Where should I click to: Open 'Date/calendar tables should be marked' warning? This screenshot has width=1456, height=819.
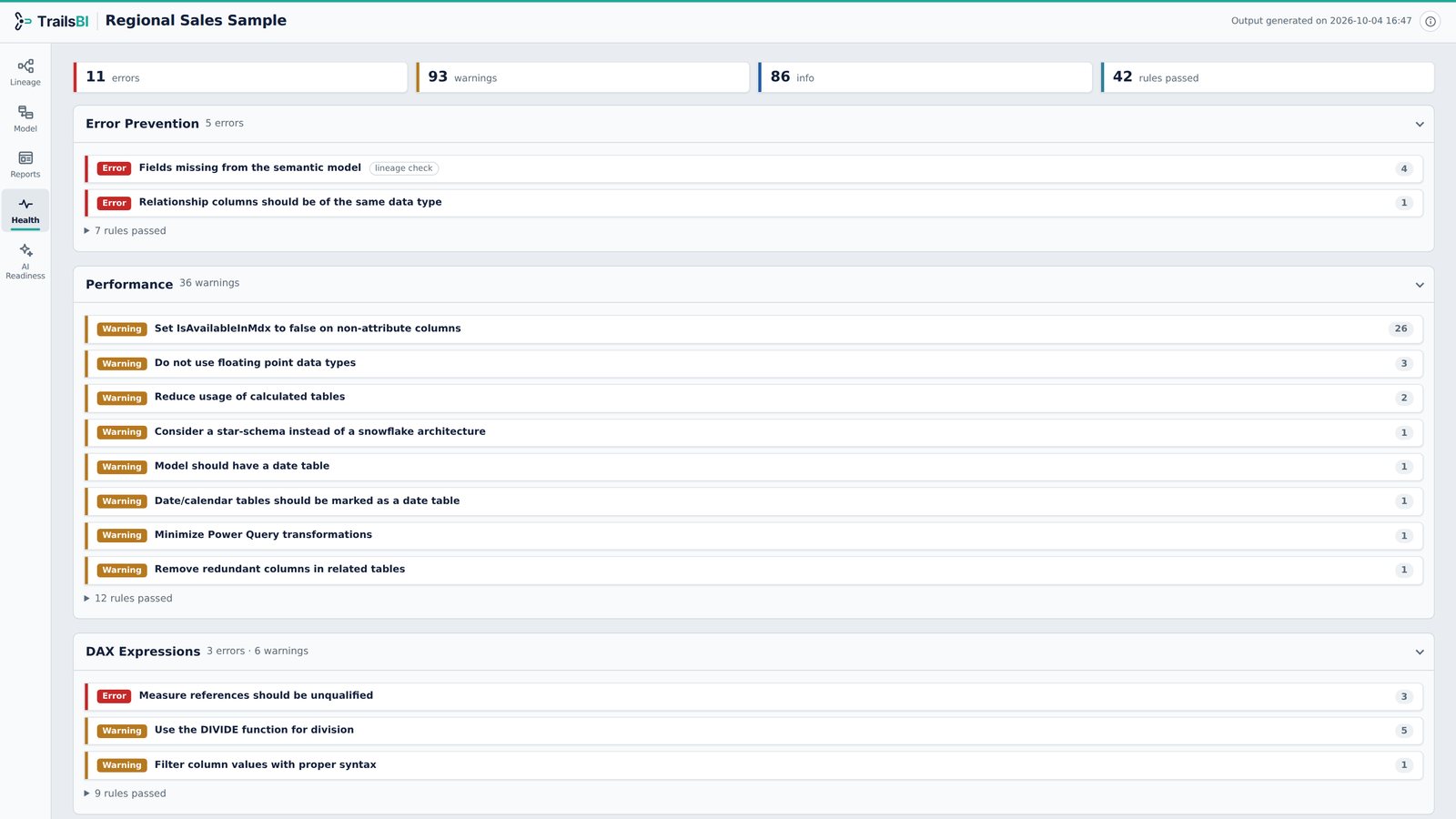pos(753,501)
